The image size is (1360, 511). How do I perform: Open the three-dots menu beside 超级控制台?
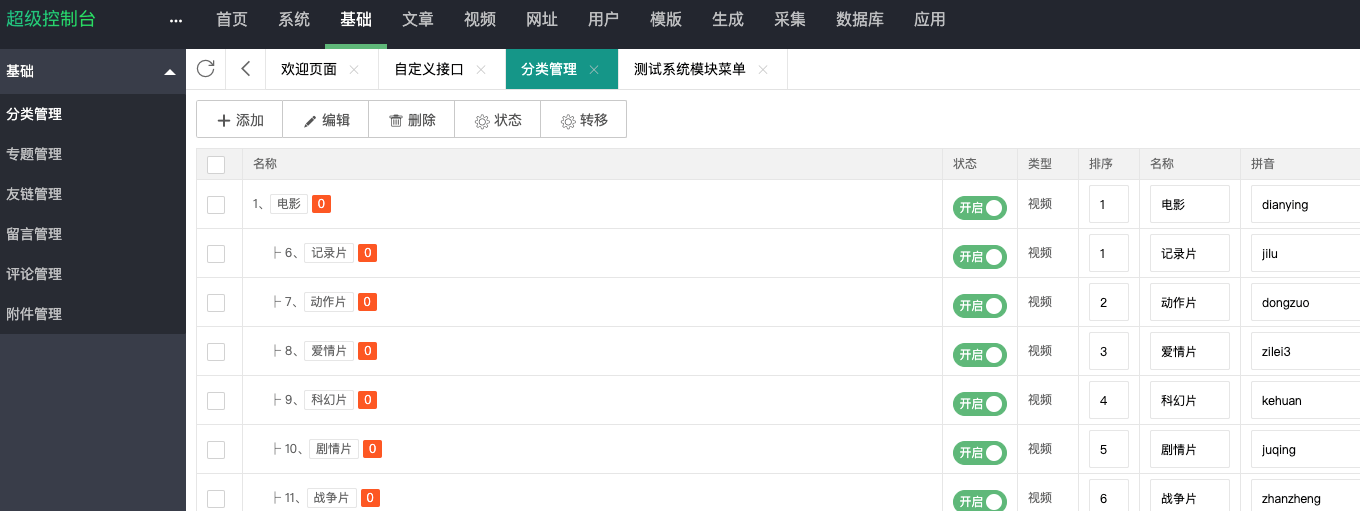tap(176, 20)
